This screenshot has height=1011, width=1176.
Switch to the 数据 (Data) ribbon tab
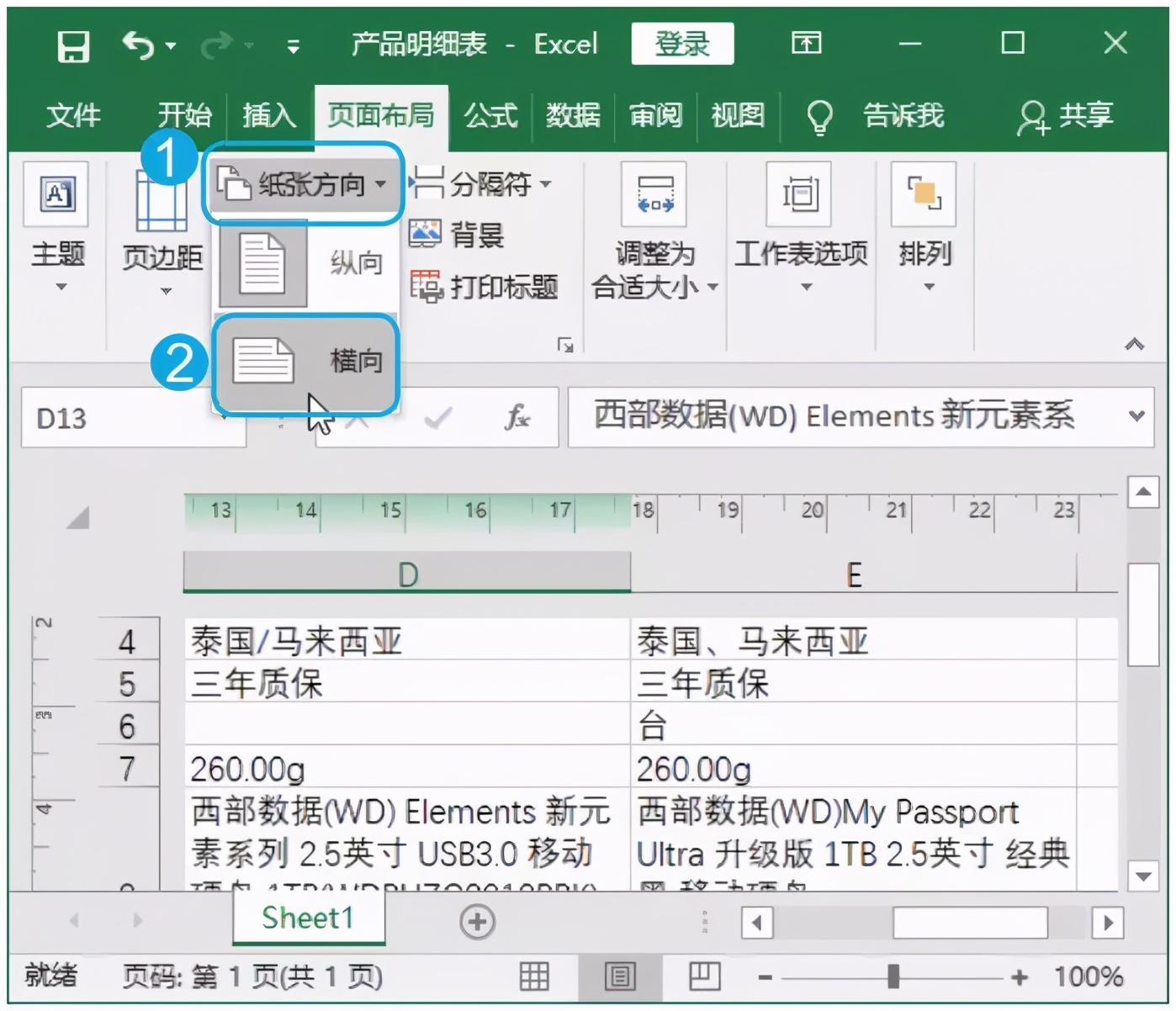(575, 116)
